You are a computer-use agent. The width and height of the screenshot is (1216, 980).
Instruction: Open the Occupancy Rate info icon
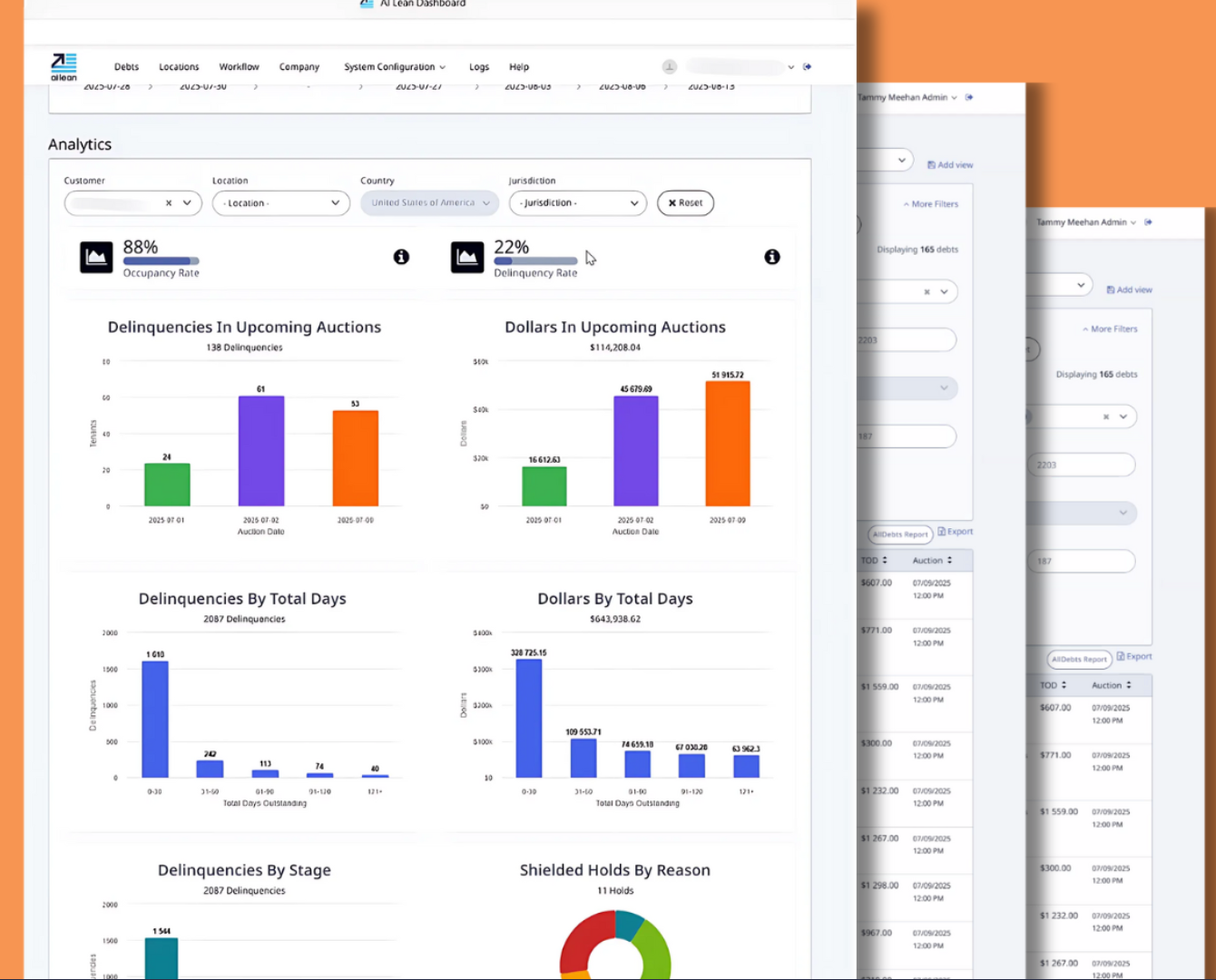coord(401,257)
